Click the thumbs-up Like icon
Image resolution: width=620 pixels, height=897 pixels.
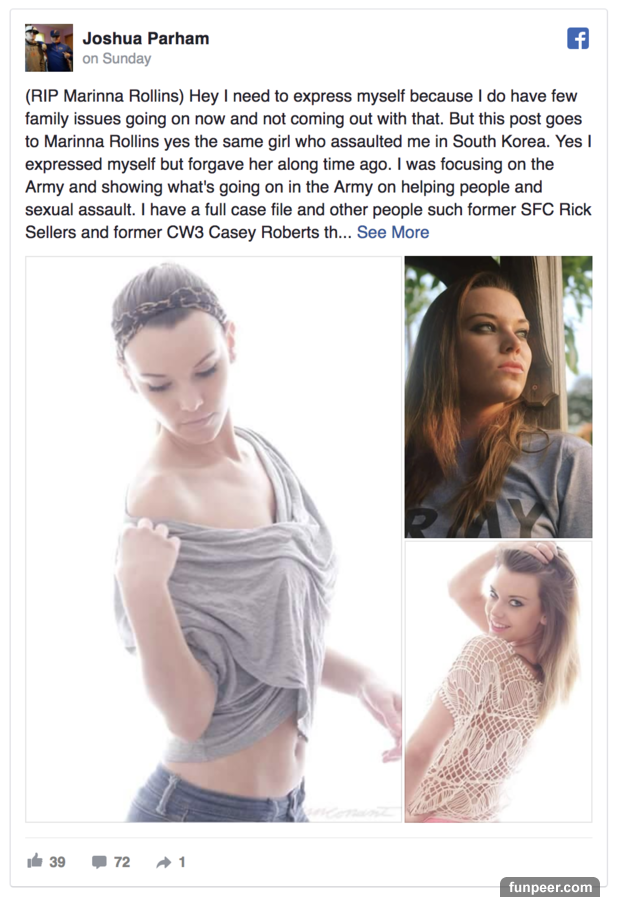coord(35,861)
